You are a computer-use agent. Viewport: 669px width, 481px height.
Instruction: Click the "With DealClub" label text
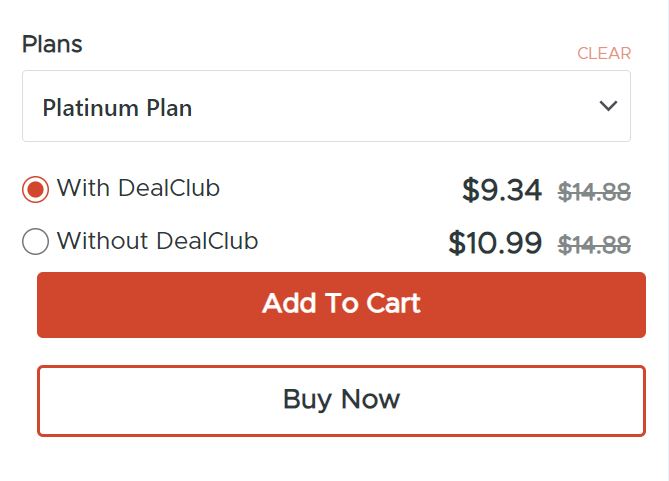coord(138,188)
